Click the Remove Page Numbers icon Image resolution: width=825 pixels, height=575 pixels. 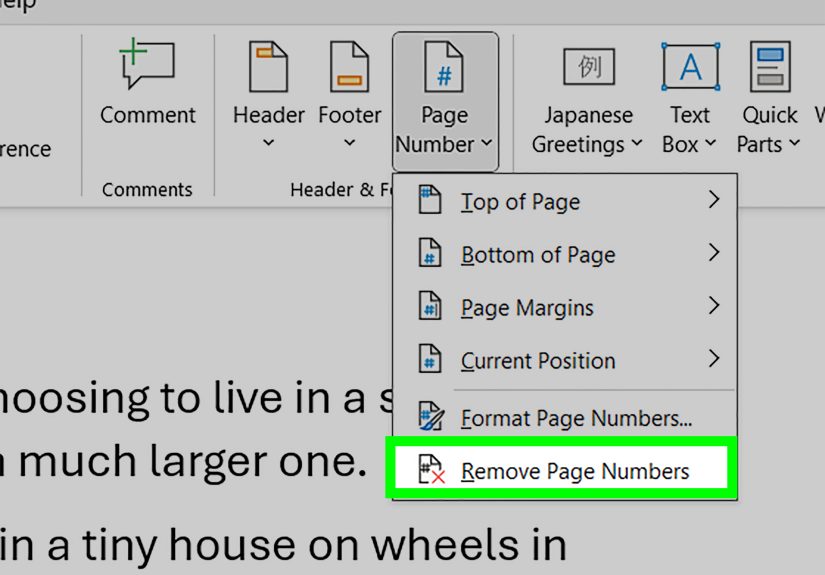tap(431, 470)
